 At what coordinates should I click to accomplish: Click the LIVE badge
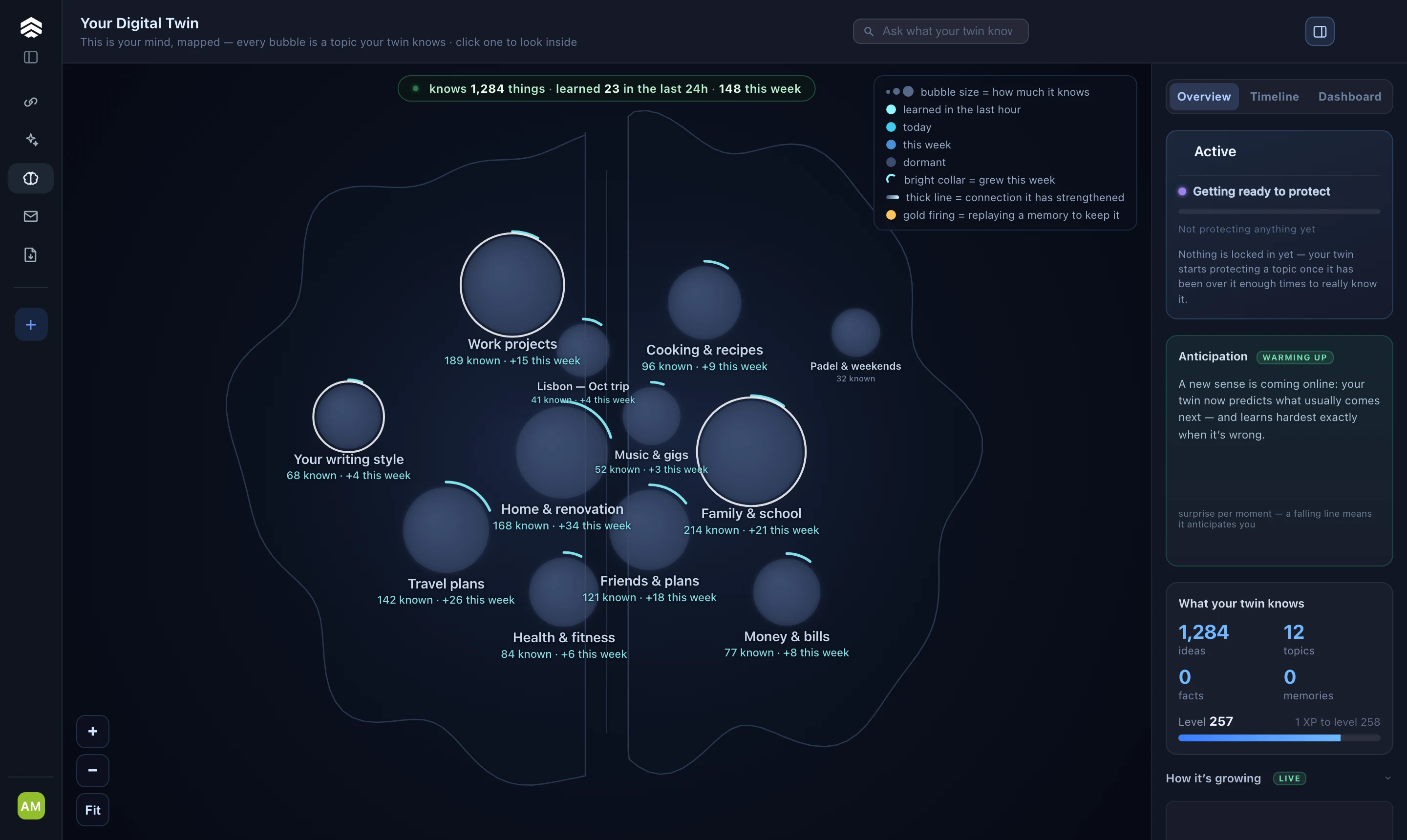pyautogui.click(x=1289, y=778)
